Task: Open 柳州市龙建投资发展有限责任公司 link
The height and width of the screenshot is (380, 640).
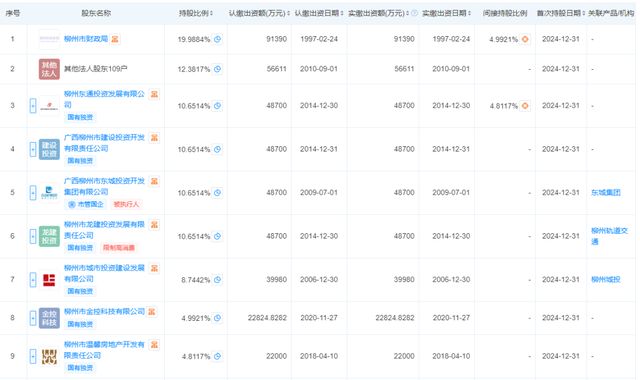Action: click(104, 230)
